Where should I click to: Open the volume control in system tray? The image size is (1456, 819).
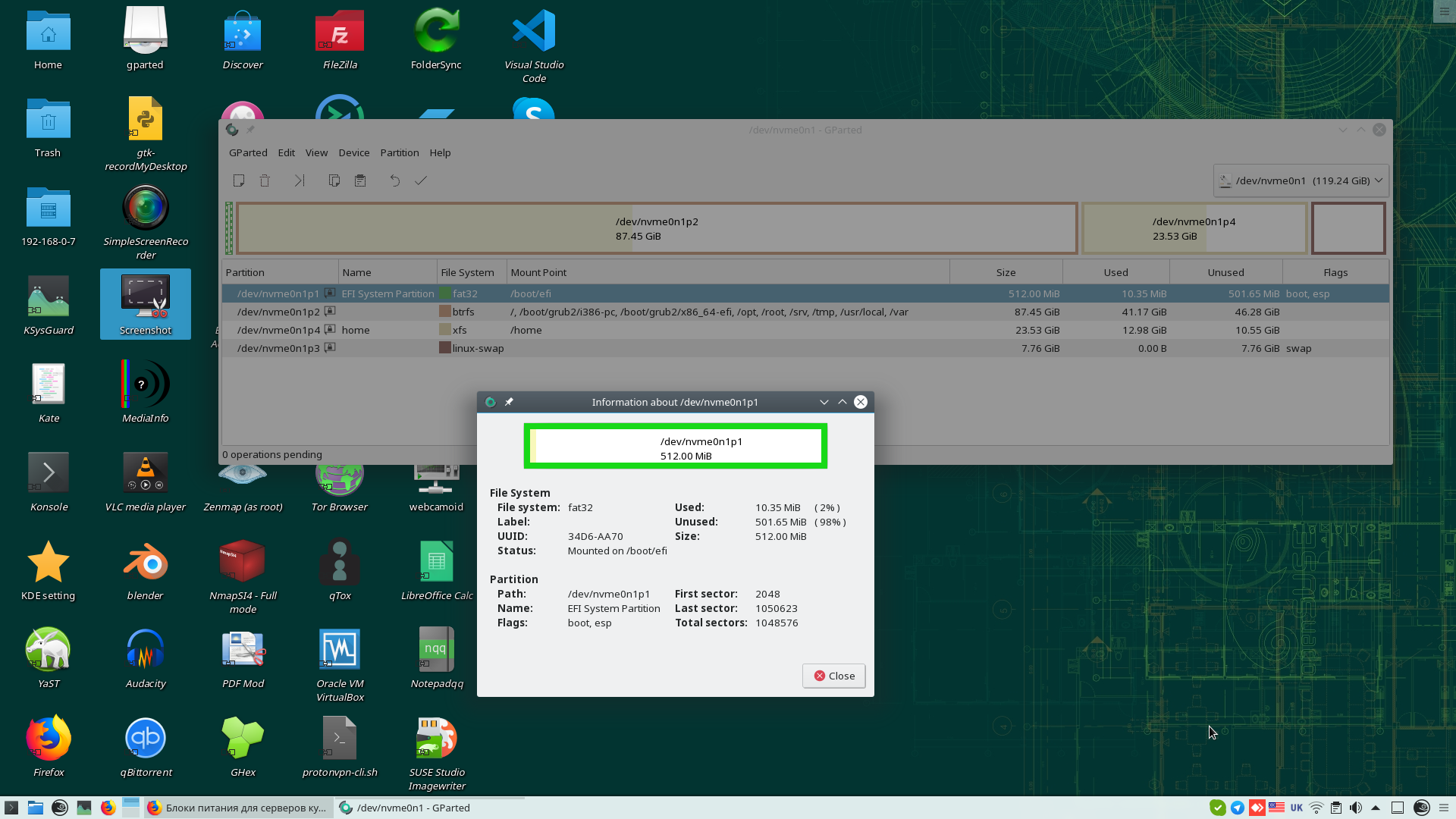coord(1356,808)
